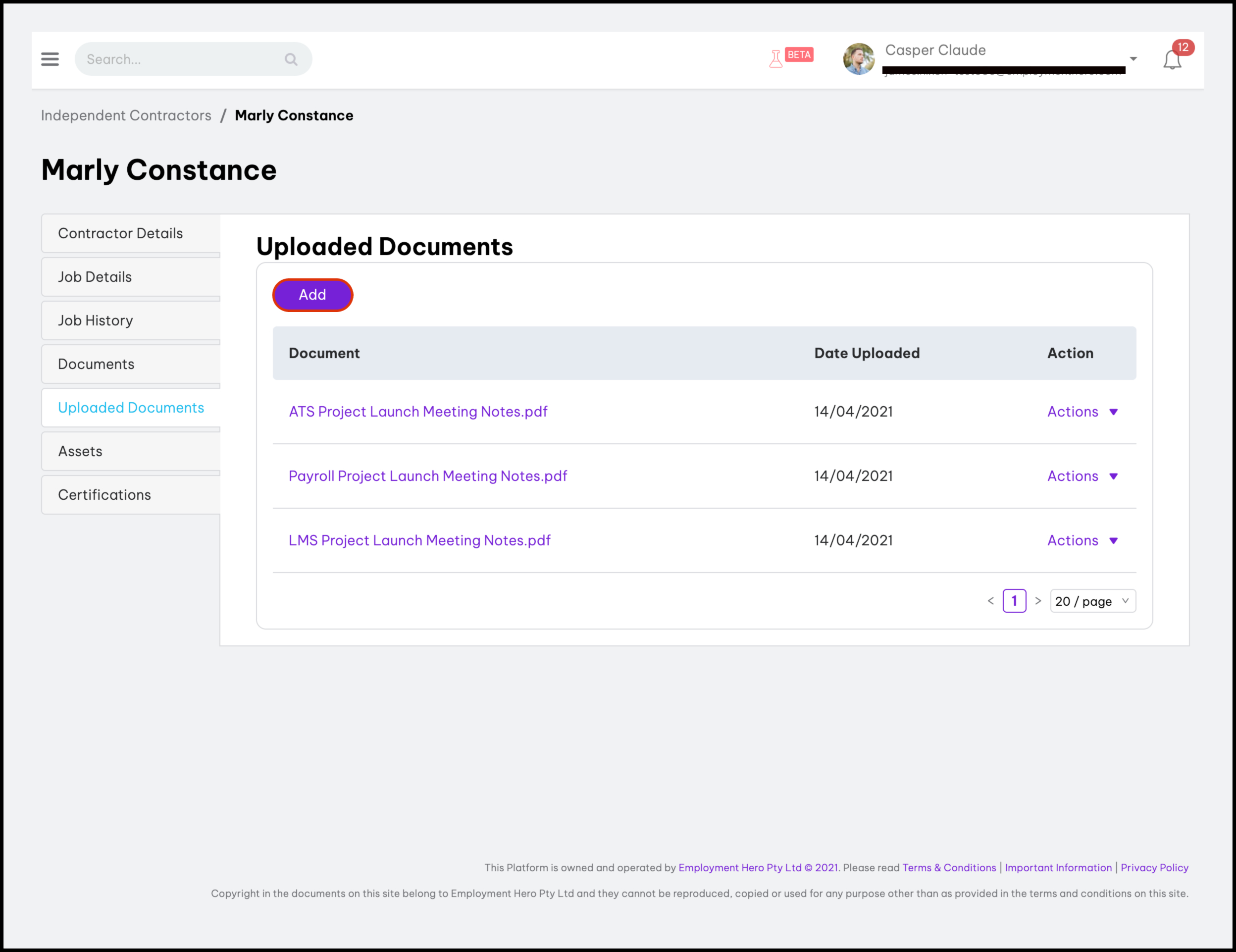This screenshot has height=952, width=1236.
Task: Open Actions dropdown for ATS Project notes
Action: point(1082,412)
